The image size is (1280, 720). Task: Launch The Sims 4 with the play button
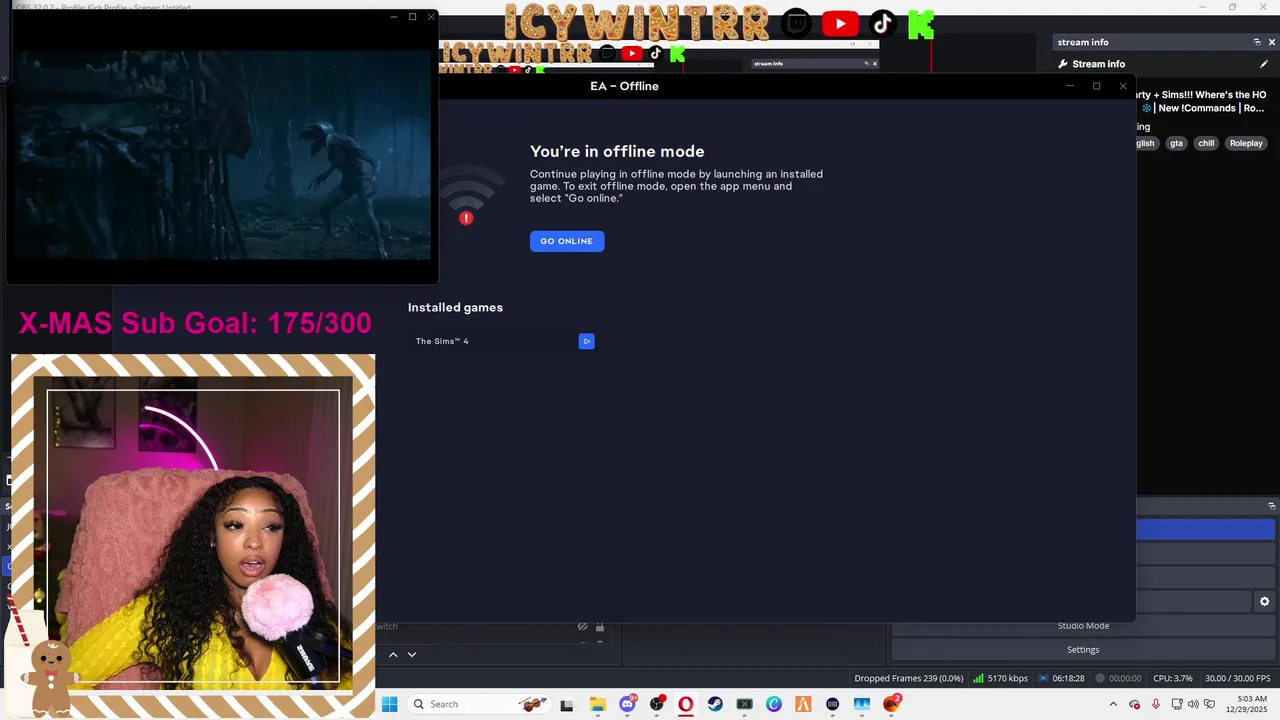(x=586, y=341)
